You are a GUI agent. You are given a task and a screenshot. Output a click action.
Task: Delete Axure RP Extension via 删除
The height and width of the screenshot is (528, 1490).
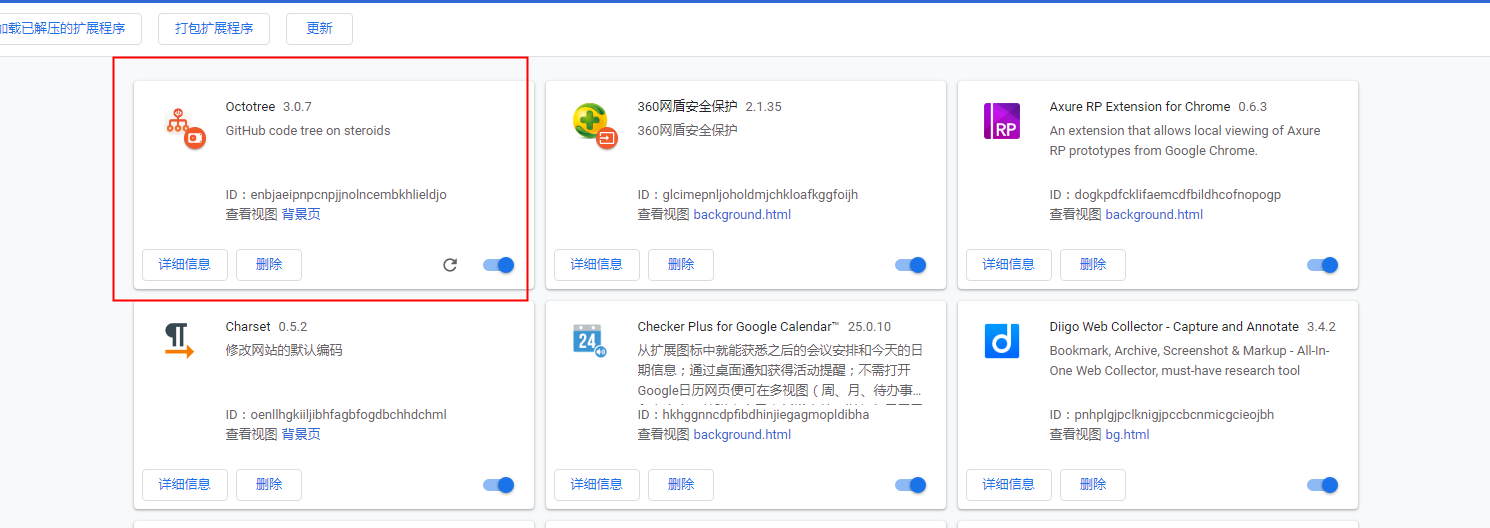click(x=1093, y=265)
